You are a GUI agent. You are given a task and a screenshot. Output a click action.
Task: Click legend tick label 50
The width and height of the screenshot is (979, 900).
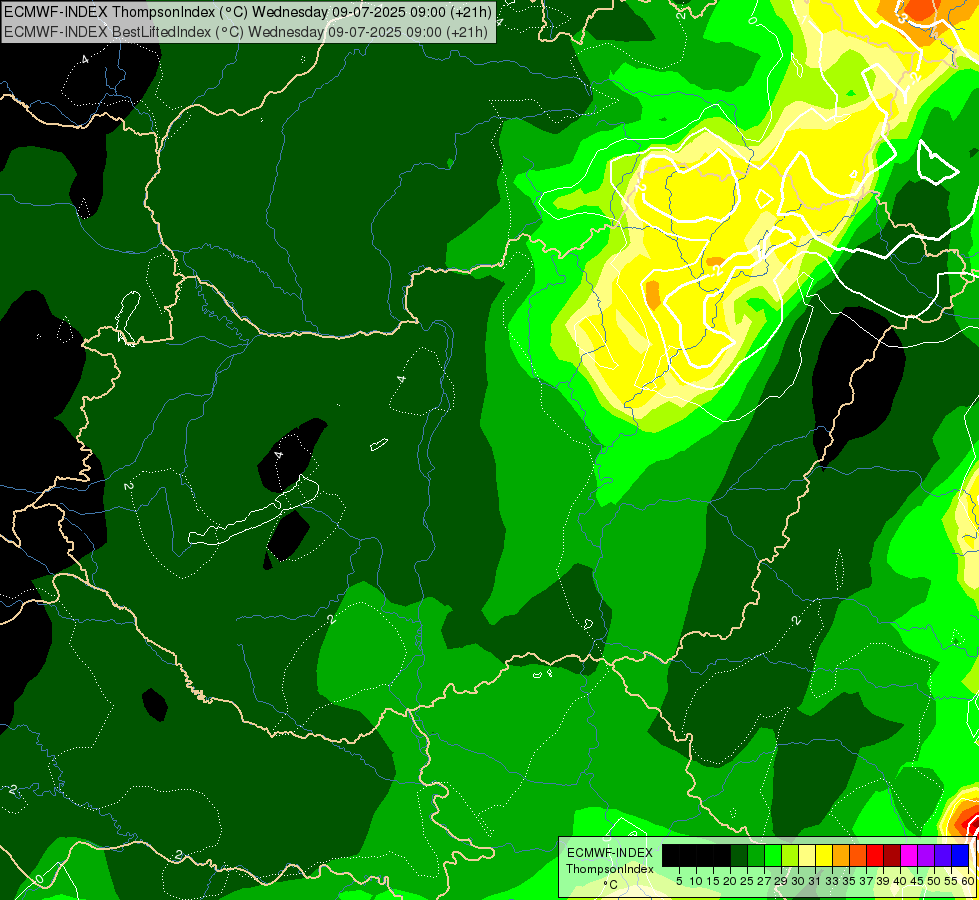pyautogui.click(x=935, y=881)
